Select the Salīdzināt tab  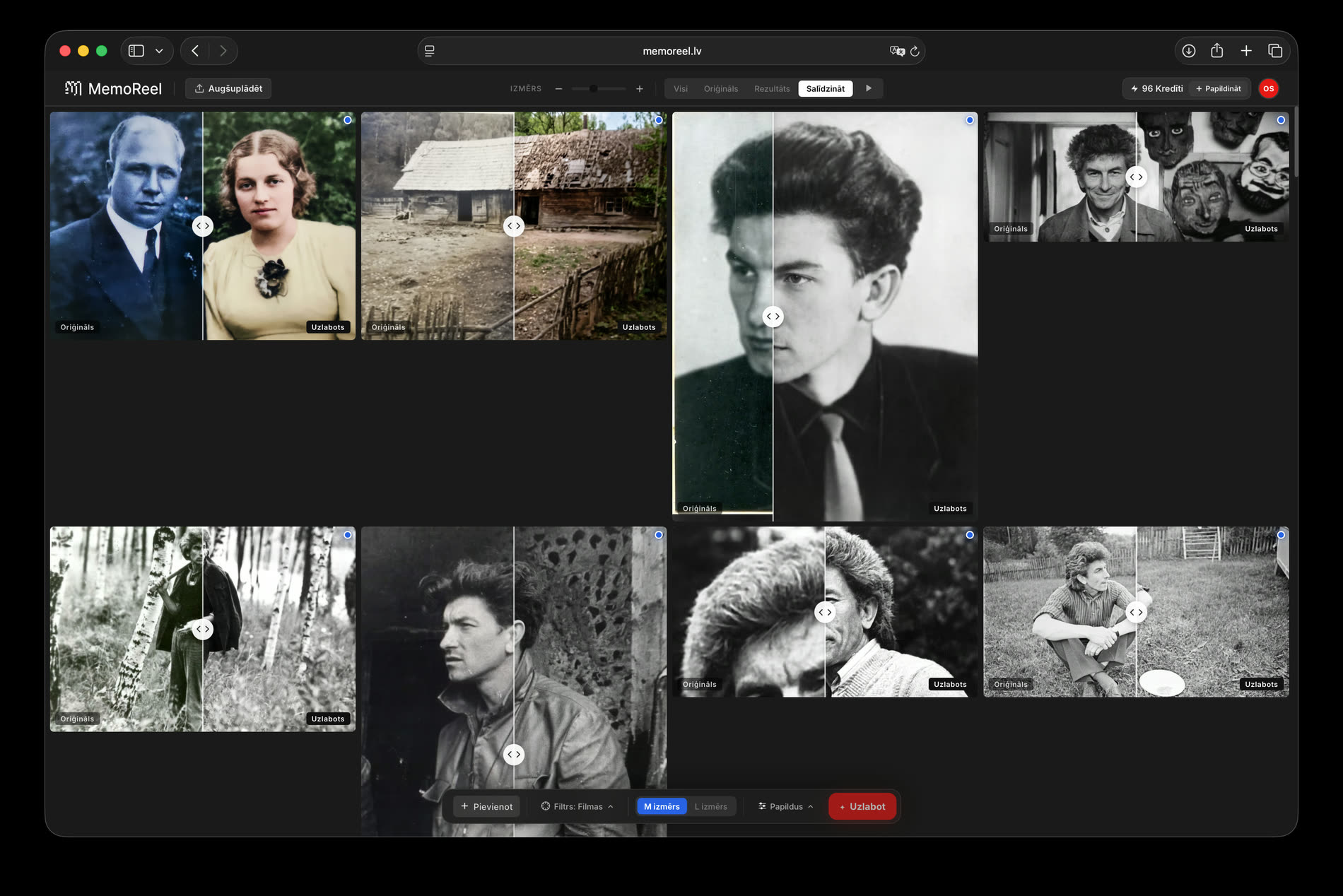826,88
